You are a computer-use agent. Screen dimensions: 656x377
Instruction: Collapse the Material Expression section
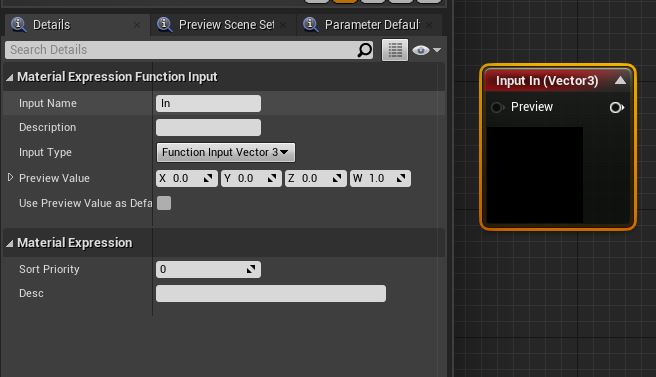(10, 244)
